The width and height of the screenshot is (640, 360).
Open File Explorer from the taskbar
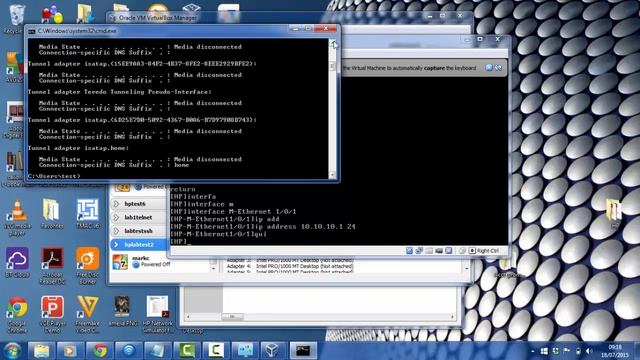point(41,351)
